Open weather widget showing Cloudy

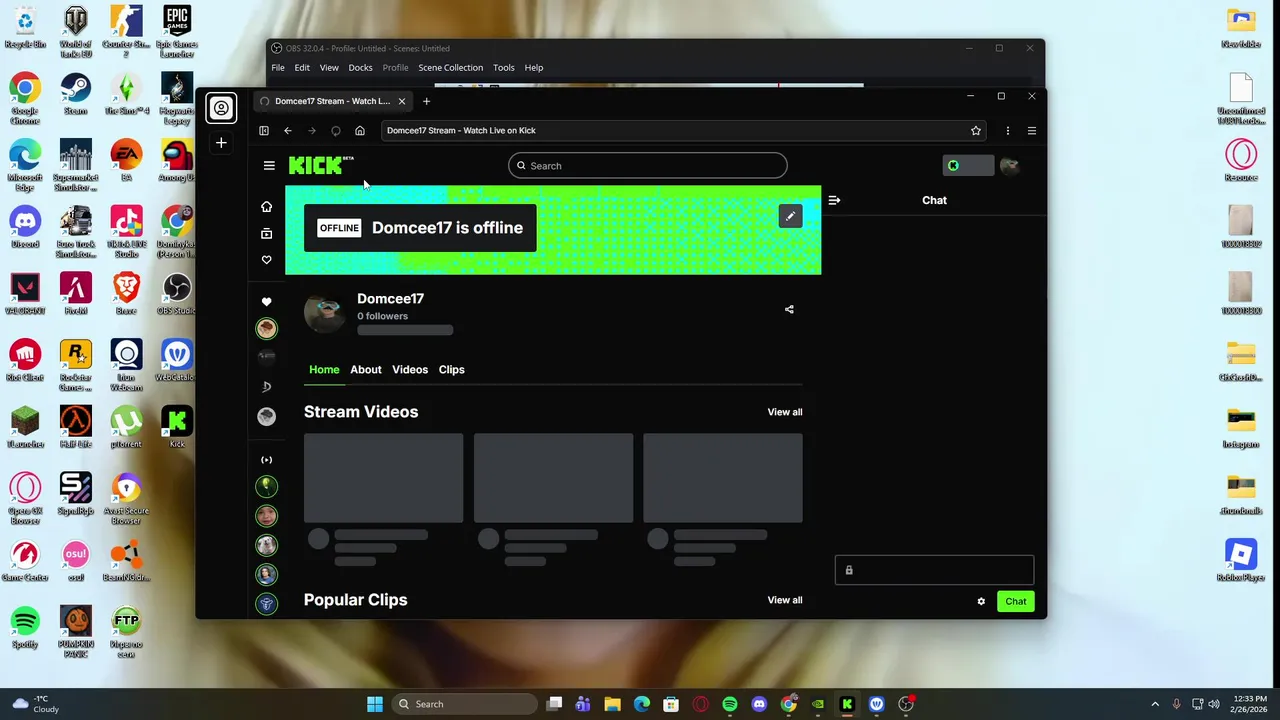click(36, 704)
